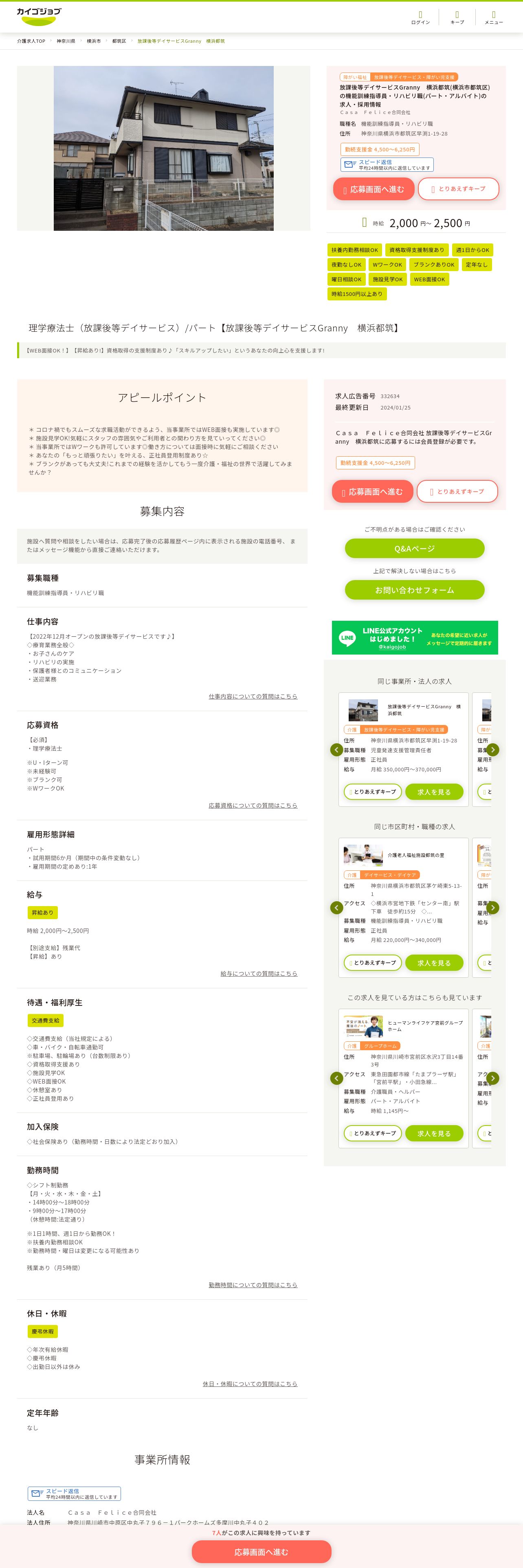523x1568 pixels.
Task: Open 仕事内容についての質問はこちら link
Action: (x=253, y=696)
